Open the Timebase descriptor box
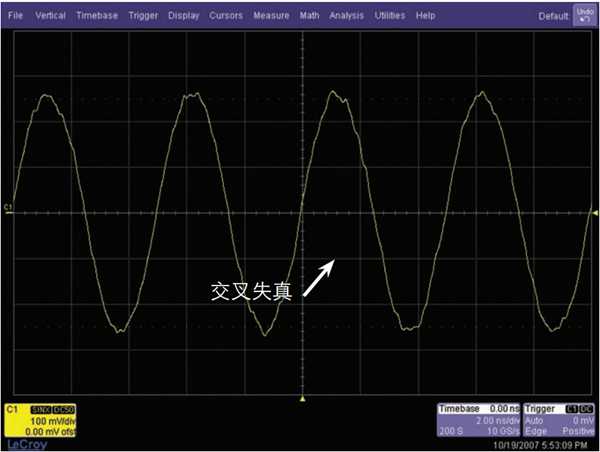The width and height of the screenshot is (600, 452). (x=479, y=420)
